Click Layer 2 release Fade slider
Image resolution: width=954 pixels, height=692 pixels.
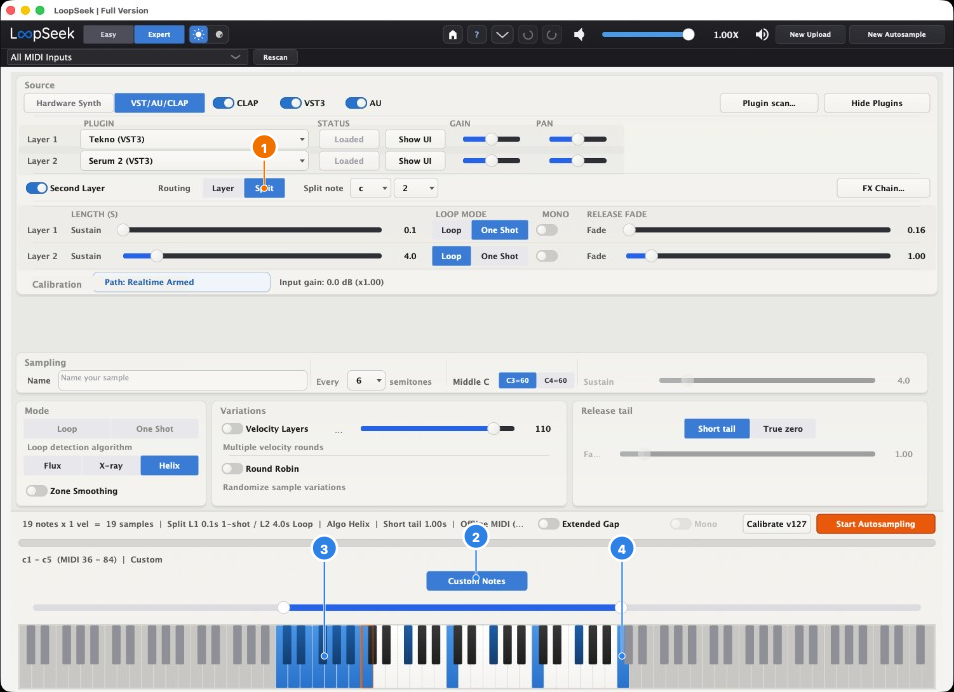click(757, 256)
